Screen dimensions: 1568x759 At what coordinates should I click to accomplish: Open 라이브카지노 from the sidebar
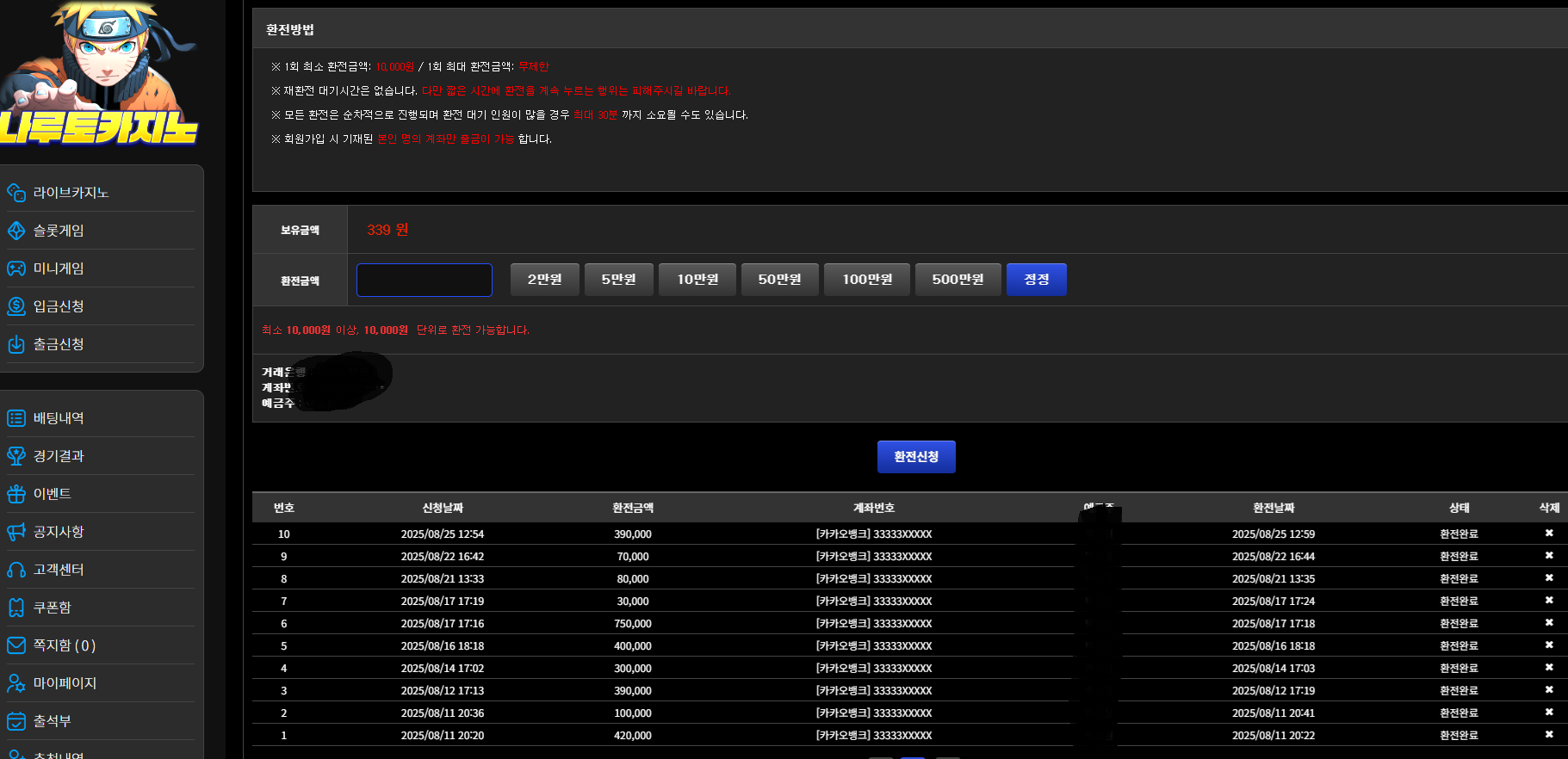71,193
